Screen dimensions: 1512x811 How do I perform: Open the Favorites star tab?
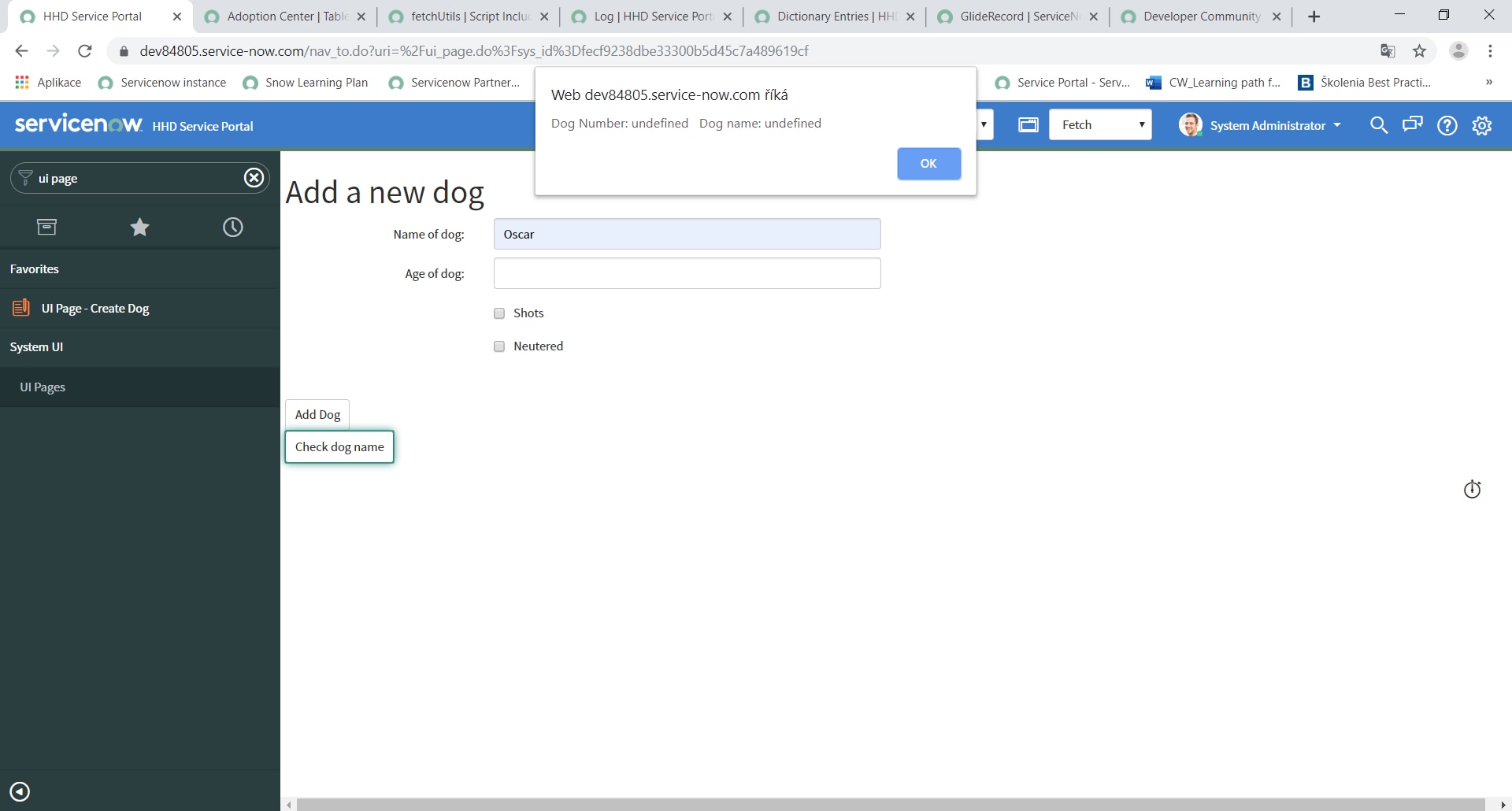(139, 228)
